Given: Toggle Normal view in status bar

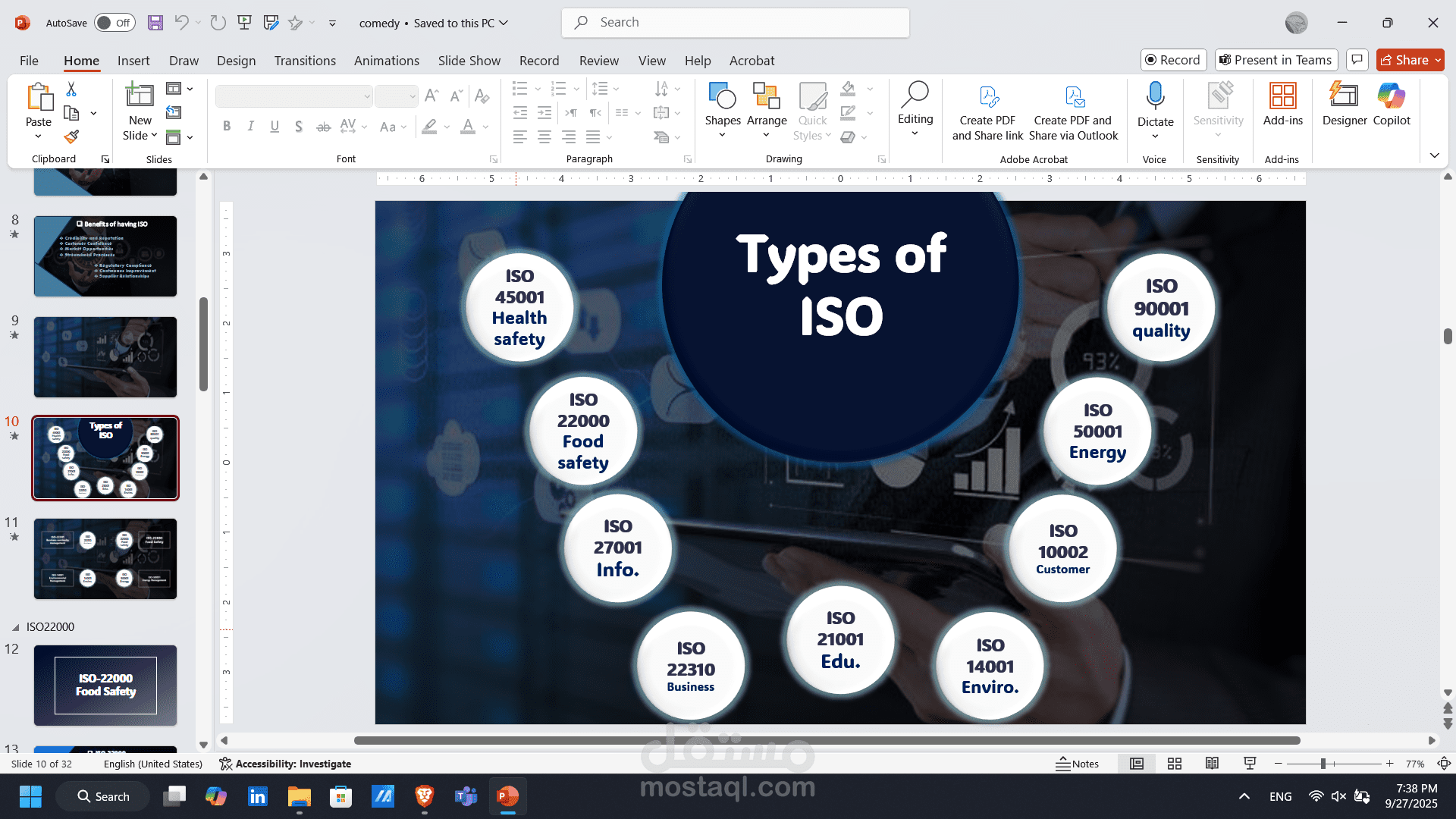Looking at the screenshot, I should point(1137,764).
